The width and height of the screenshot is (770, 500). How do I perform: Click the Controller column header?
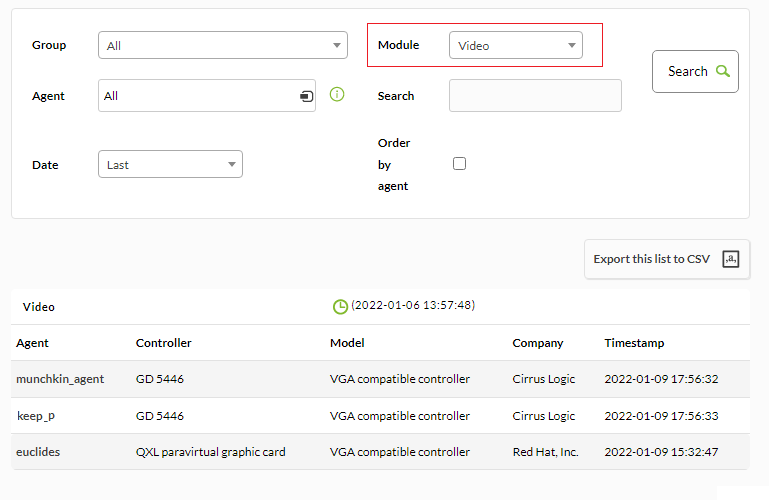[164, 343]
